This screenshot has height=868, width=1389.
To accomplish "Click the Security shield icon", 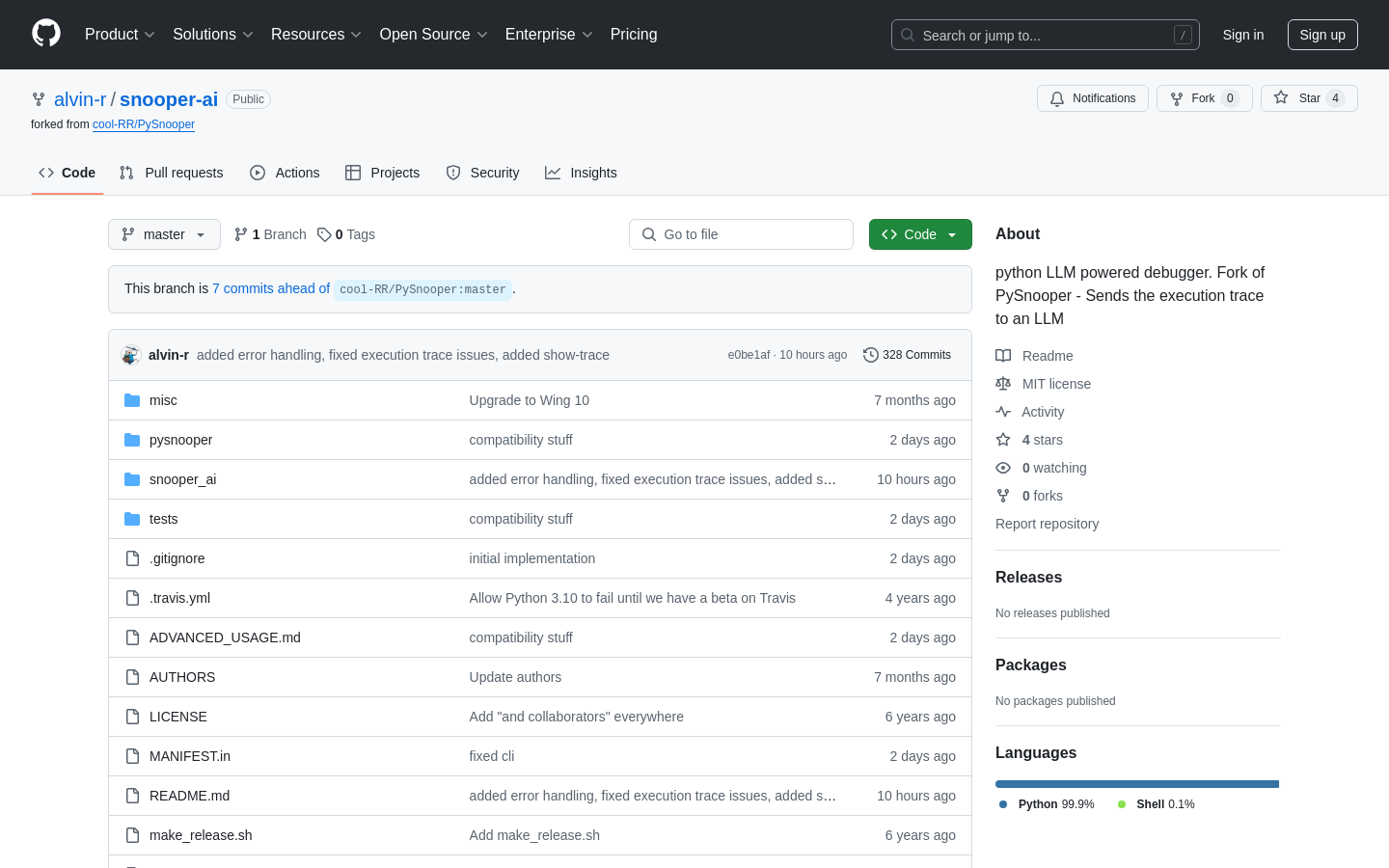I will [453, 173].
